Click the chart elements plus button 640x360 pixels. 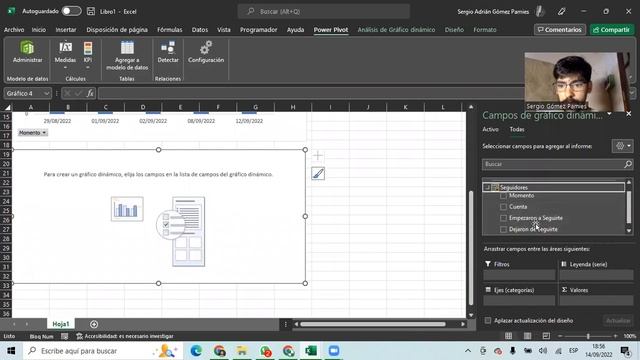318,156
